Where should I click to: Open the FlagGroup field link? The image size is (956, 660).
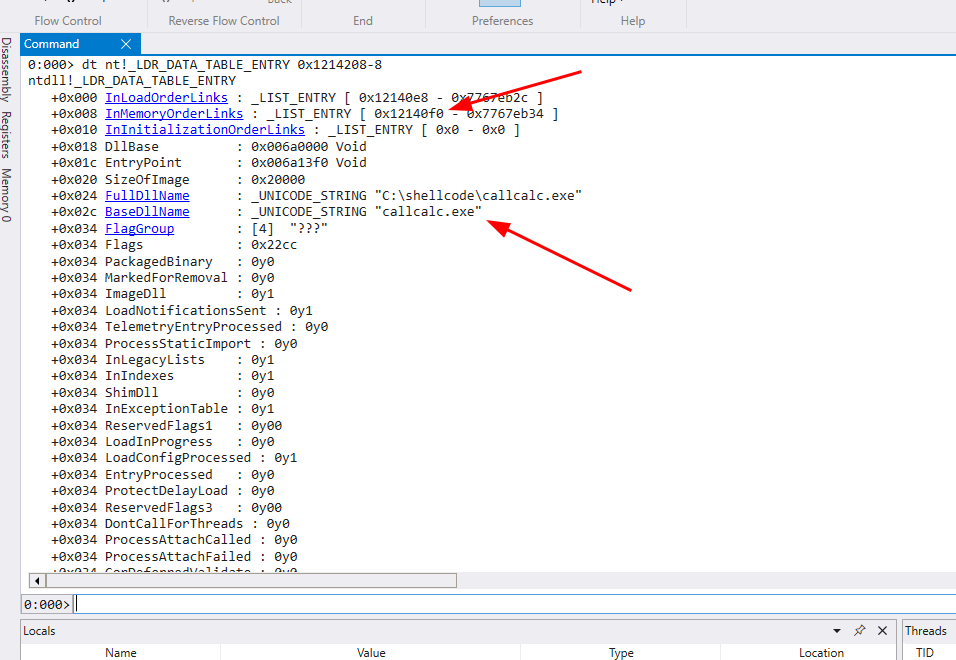[139, 229]
